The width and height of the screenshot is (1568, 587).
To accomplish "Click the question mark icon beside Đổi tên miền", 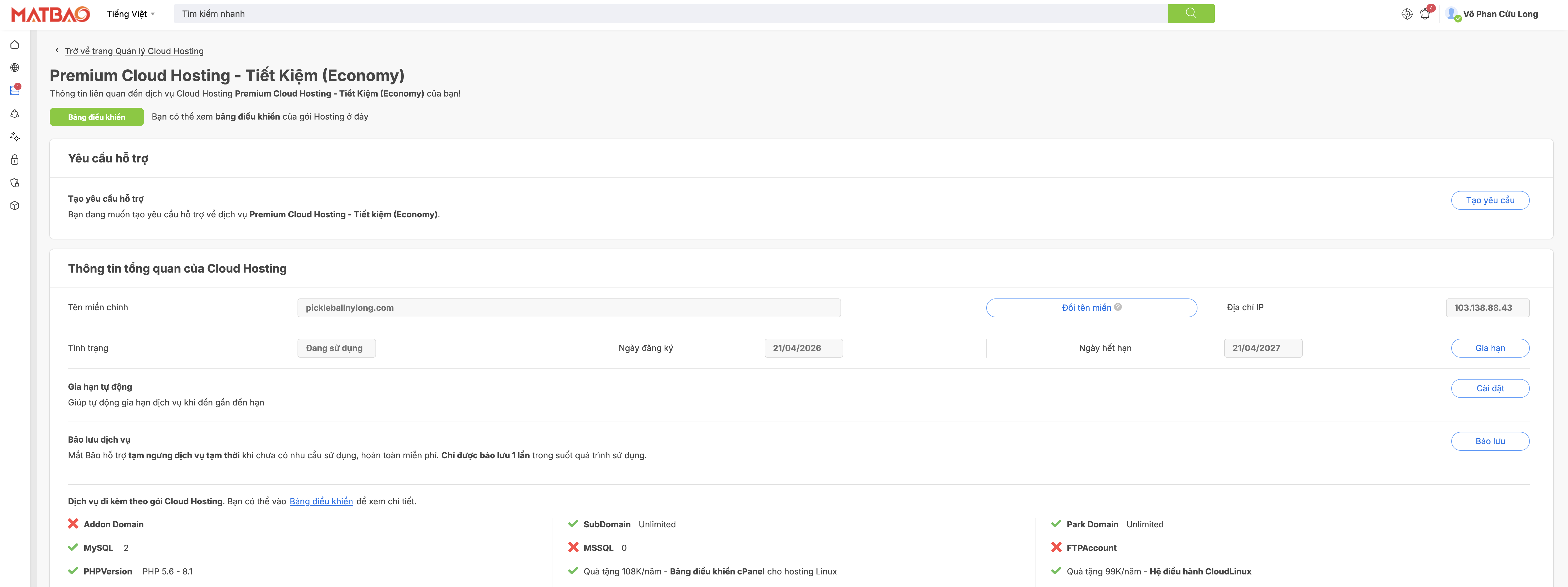I will [1118, 307].
